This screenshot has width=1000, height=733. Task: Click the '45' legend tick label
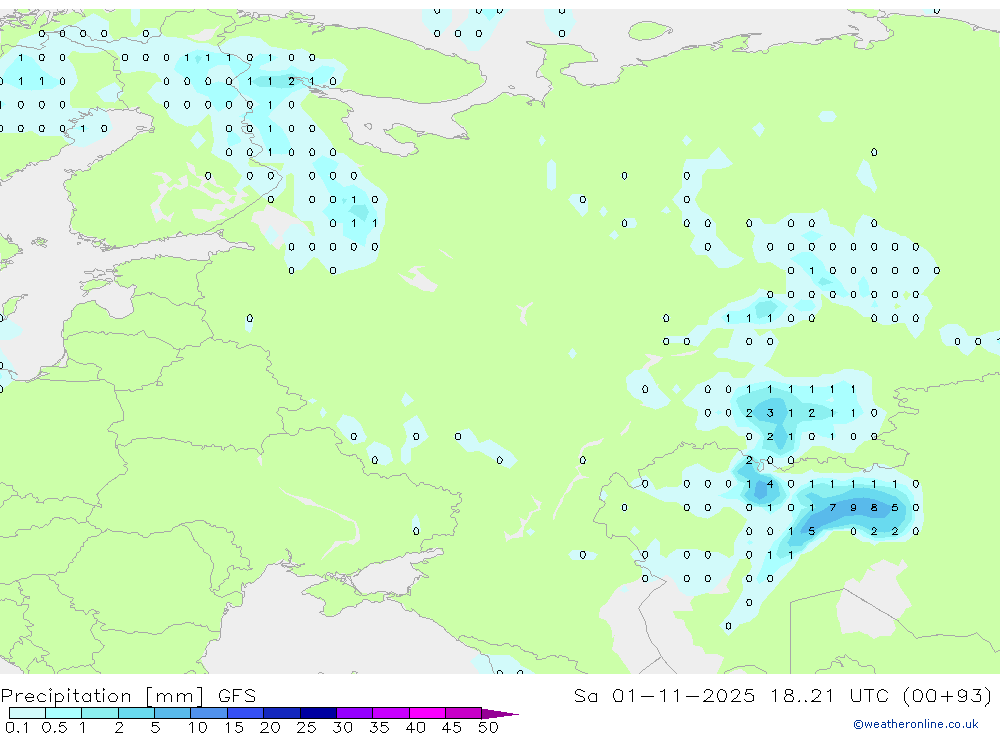(x=452, y=727)
